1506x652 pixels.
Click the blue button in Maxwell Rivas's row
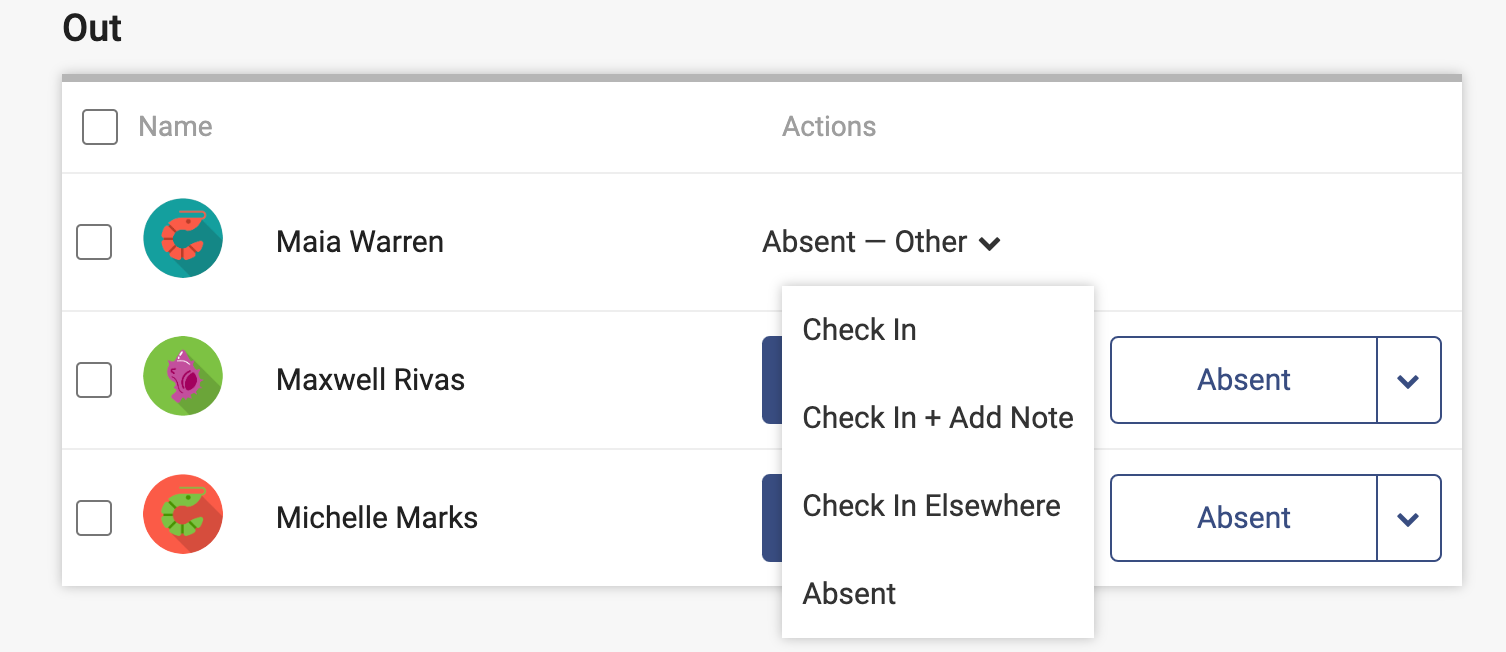pyautogui.click(x=772, y=380)
